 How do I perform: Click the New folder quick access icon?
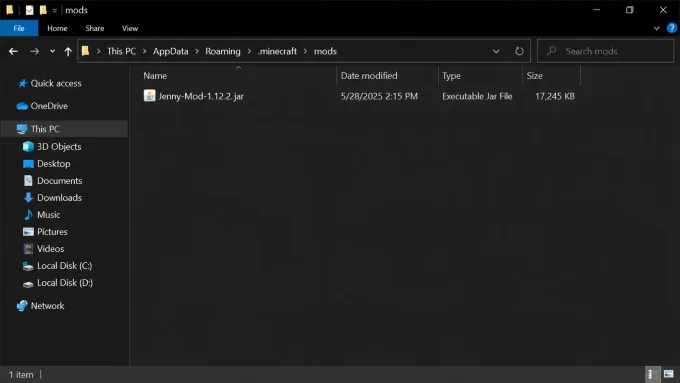coord(43,10)
